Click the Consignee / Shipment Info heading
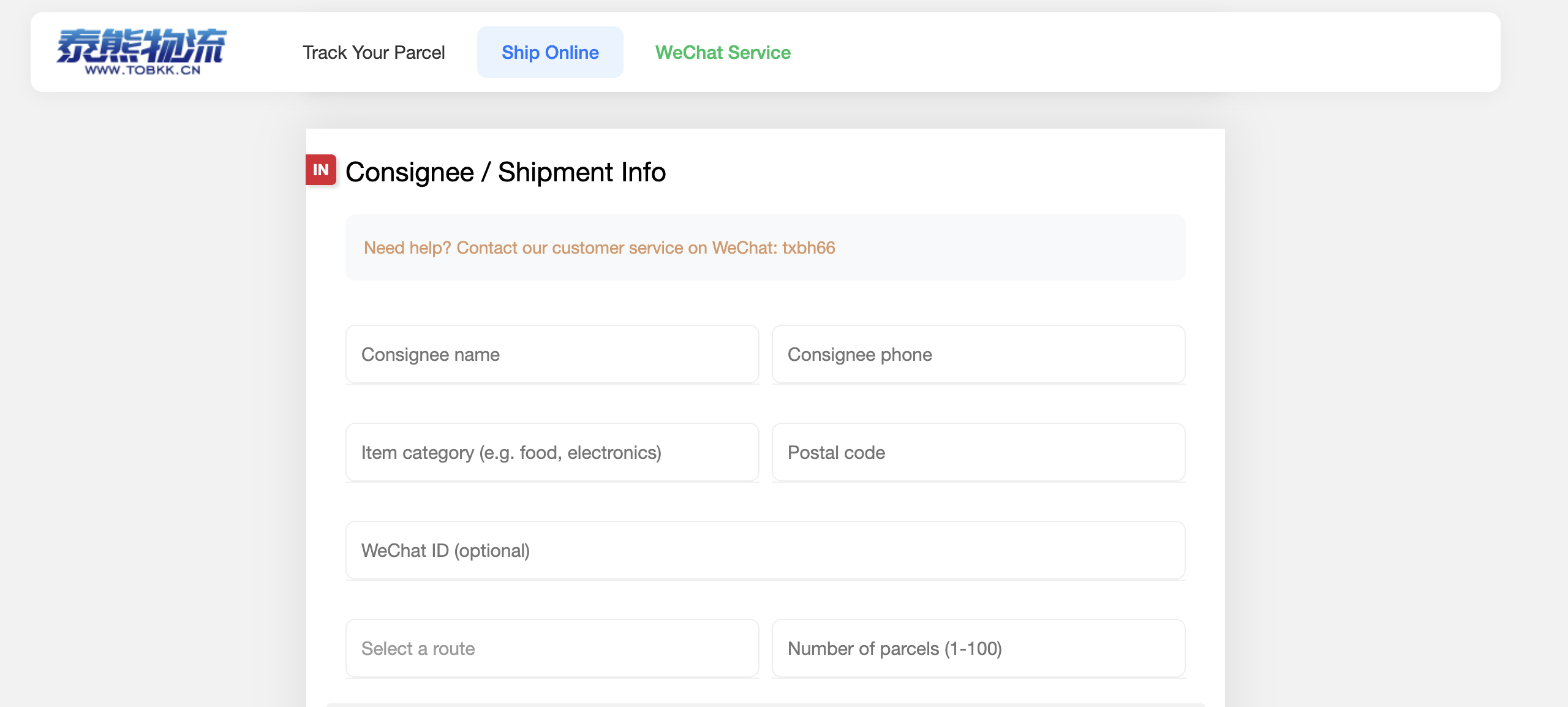 (x=505, y=172)
